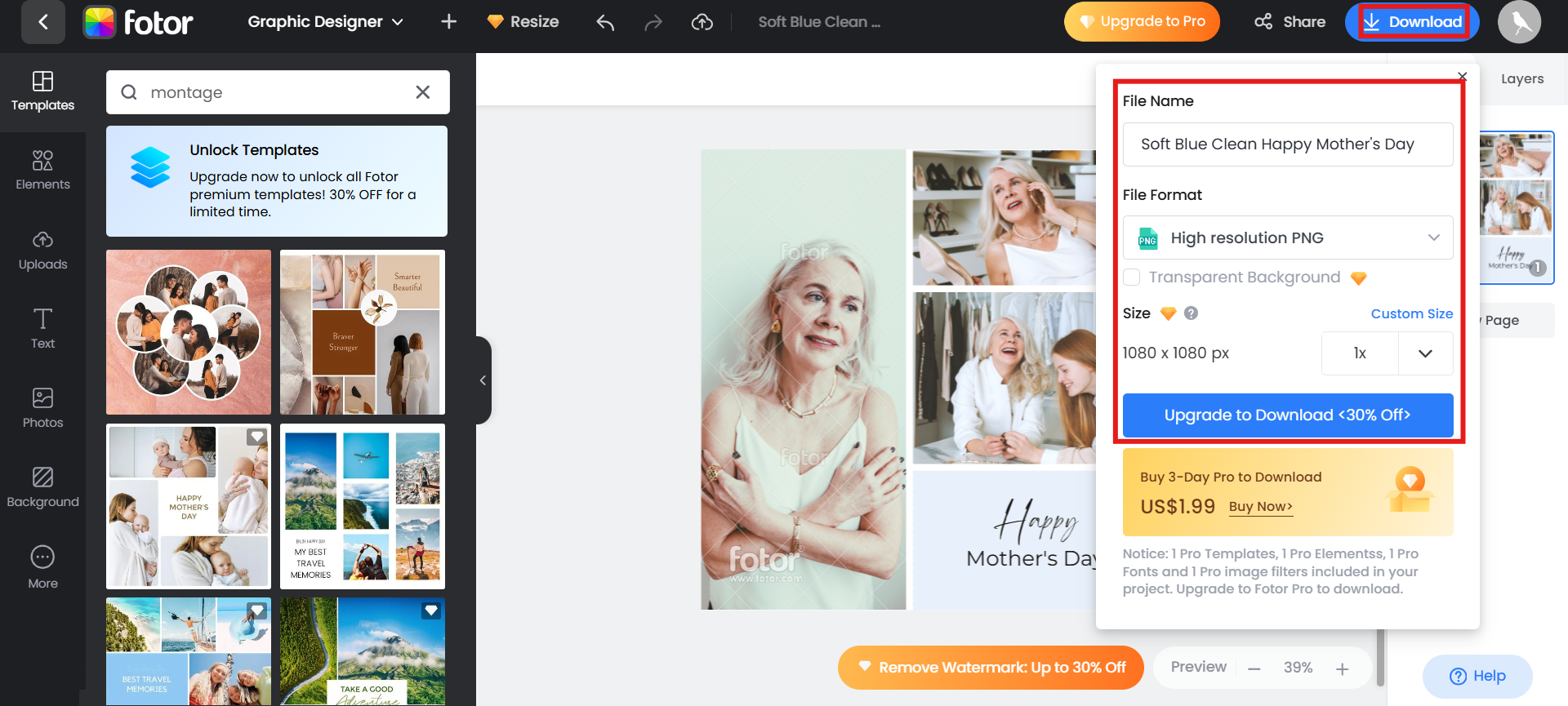This screenshot has width=1568, height=706.
Task: Click the Buy Now link
Action: click(1260, 507)
